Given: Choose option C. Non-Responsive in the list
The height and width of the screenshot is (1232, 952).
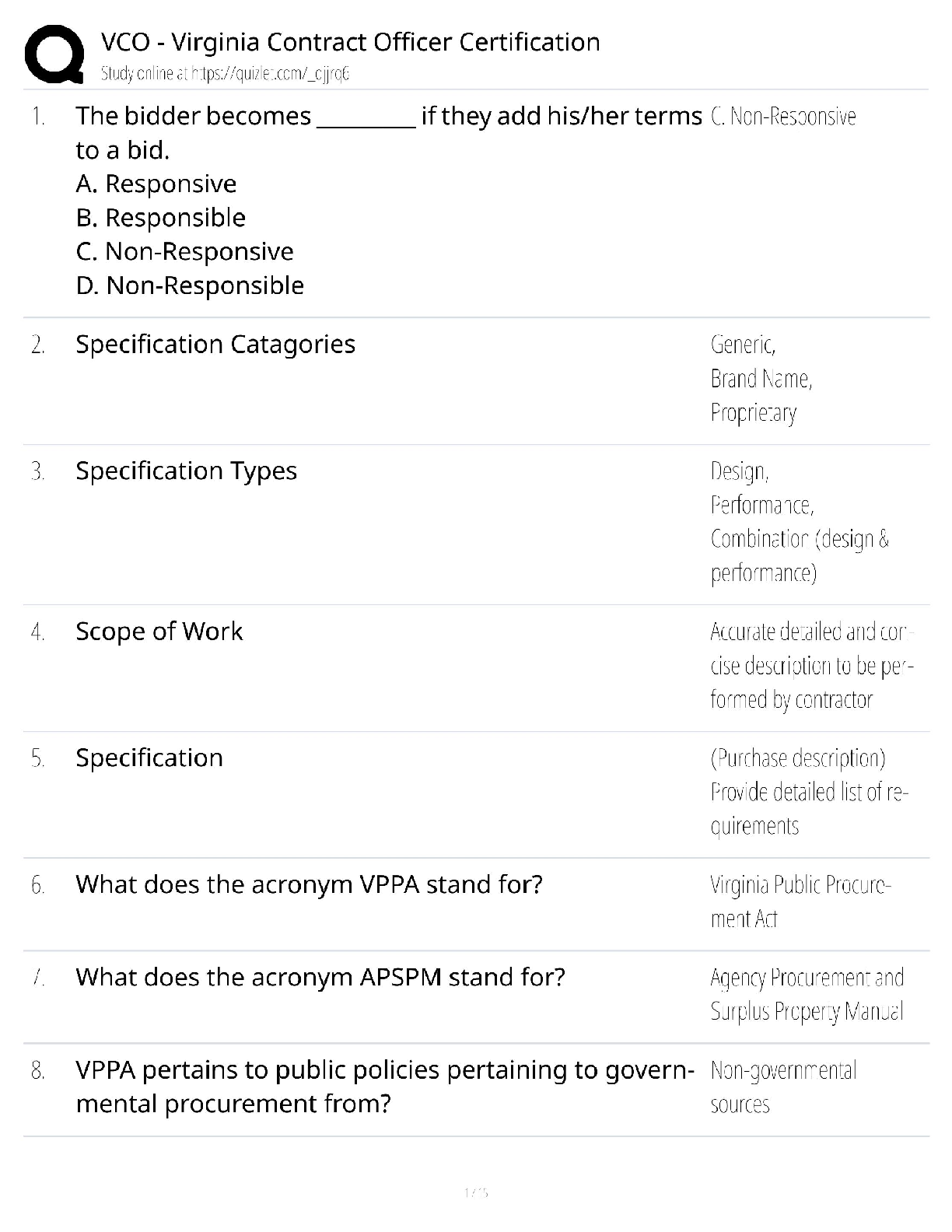Looking at the screenshot, I should 185,251.
